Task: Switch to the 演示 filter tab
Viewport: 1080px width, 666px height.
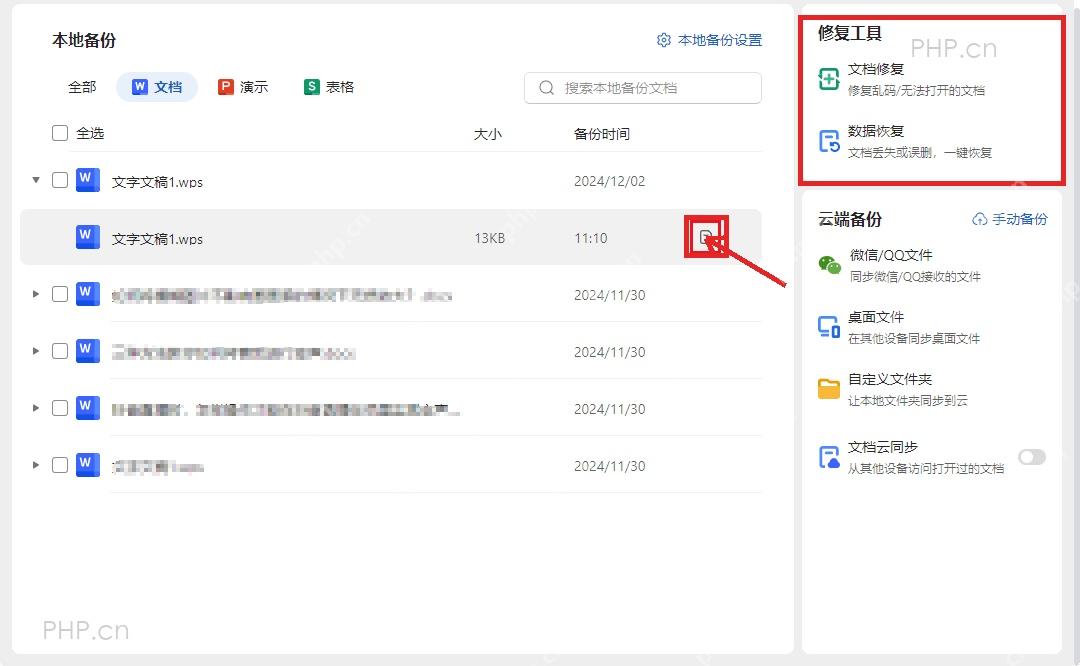Action: pos(242,87)
